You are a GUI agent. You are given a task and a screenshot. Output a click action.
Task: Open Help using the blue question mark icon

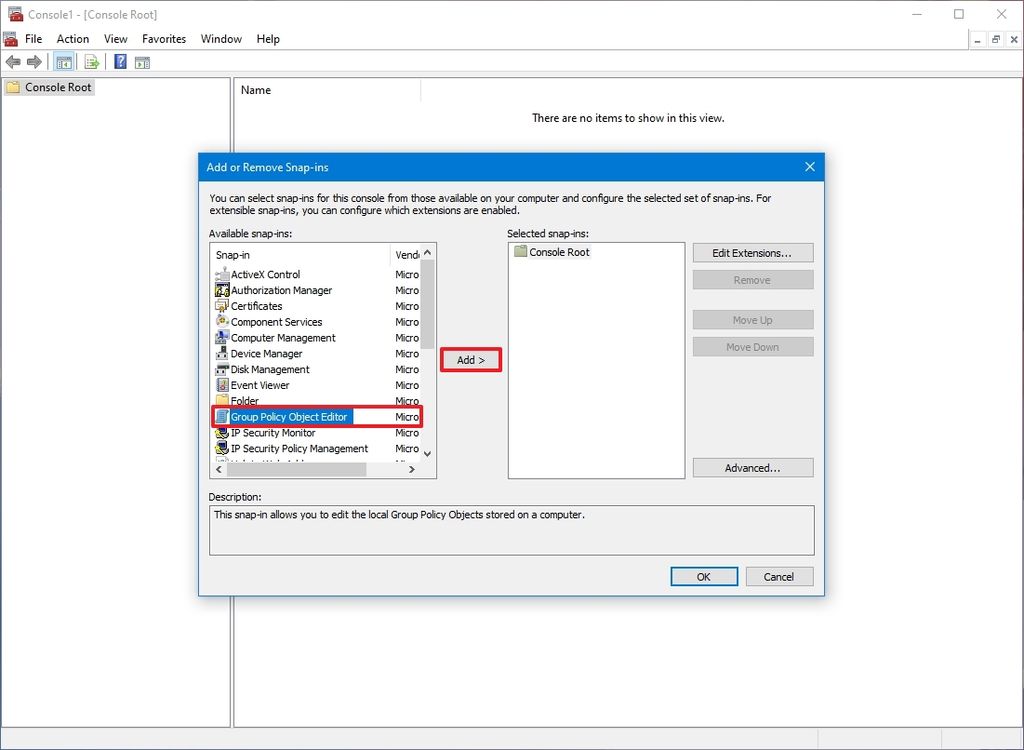point(119,61)
